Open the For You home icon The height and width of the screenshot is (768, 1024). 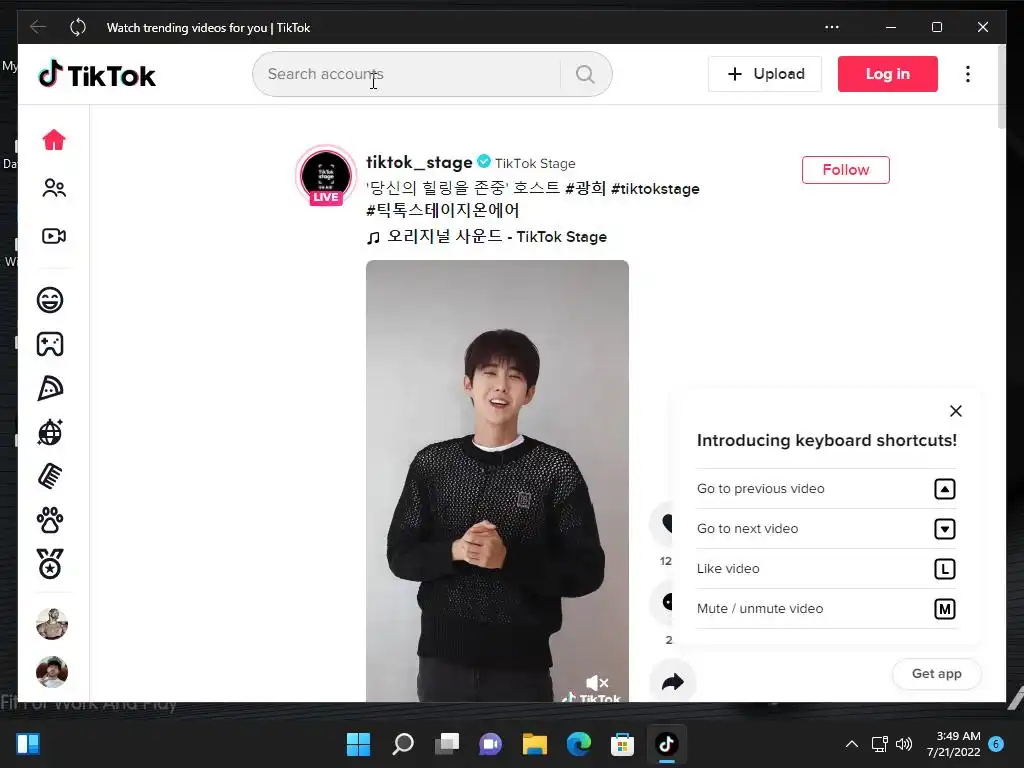click(x=54, y=140)
